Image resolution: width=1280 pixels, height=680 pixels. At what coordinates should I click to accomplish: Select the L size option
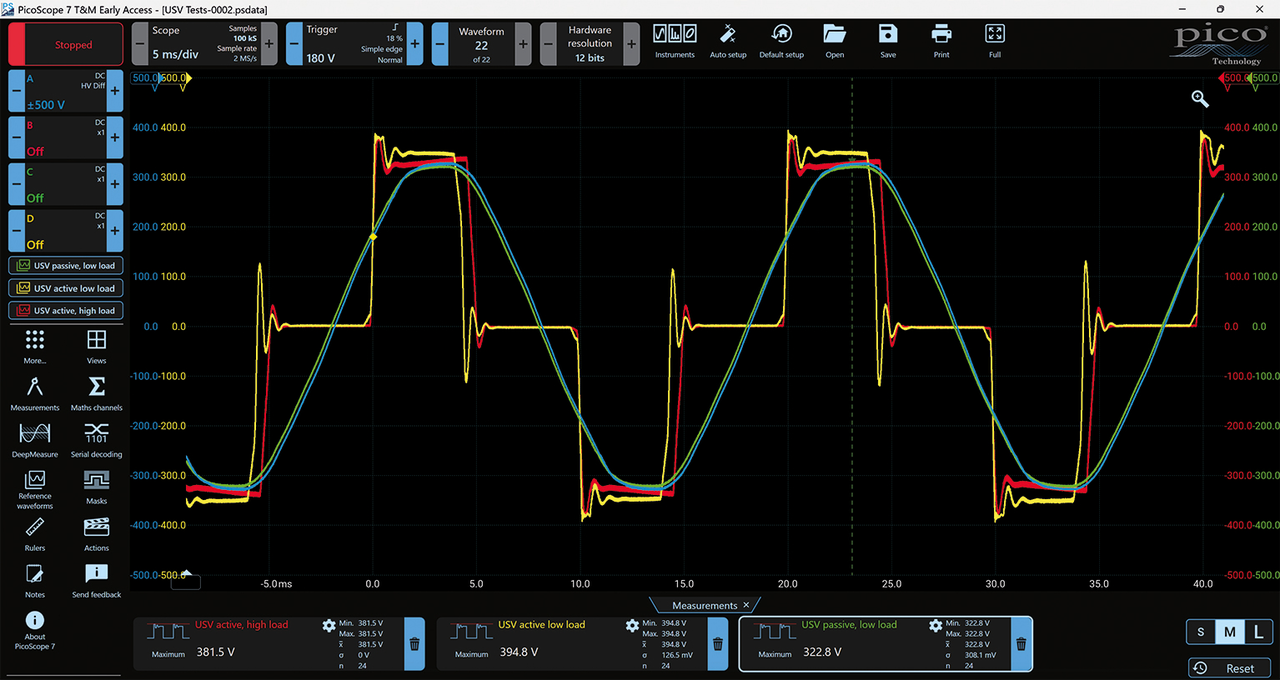pyautogui.click(x=1258, y=632)
